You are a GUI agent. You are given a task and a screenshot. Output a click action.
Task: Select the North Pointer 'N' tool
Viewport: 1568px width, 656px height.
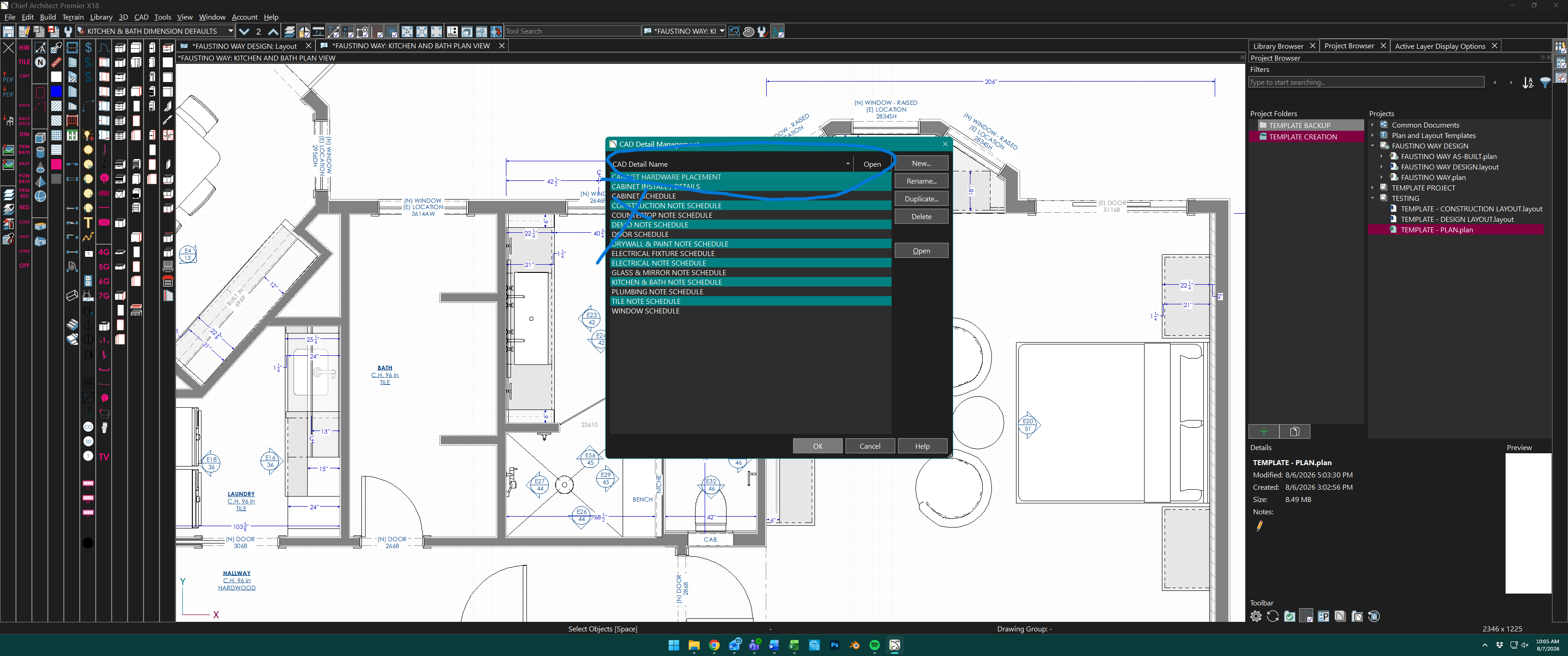(40, 62)
